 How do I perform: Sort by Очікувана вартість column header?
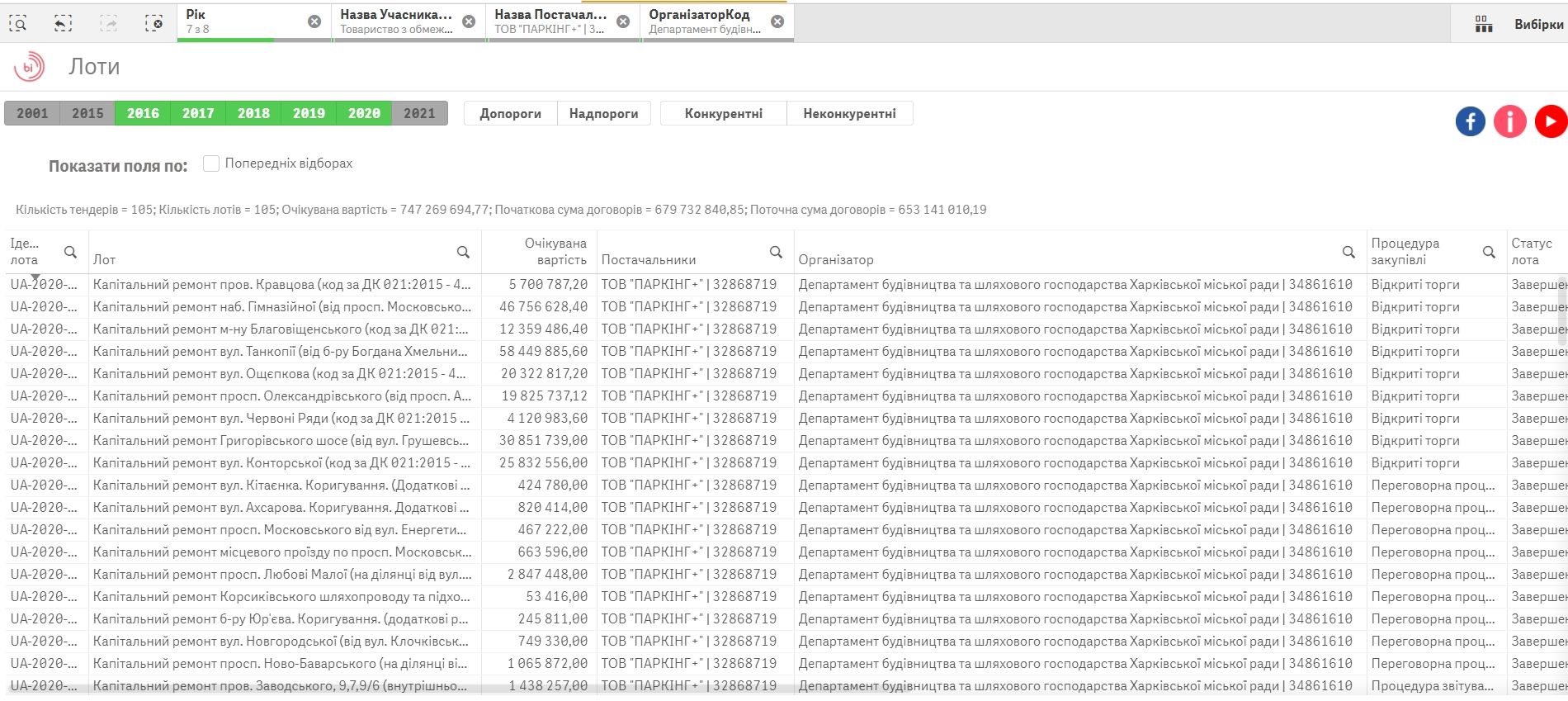(x=555, y=251)
